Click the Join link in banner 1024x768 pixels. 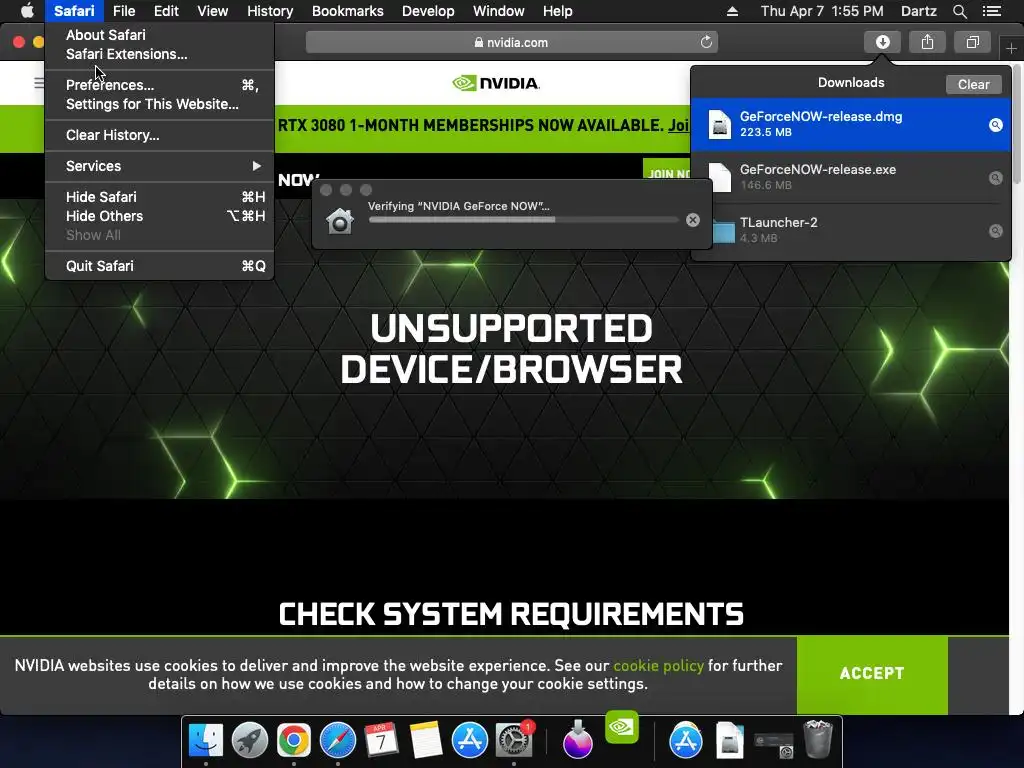[679, 125]
